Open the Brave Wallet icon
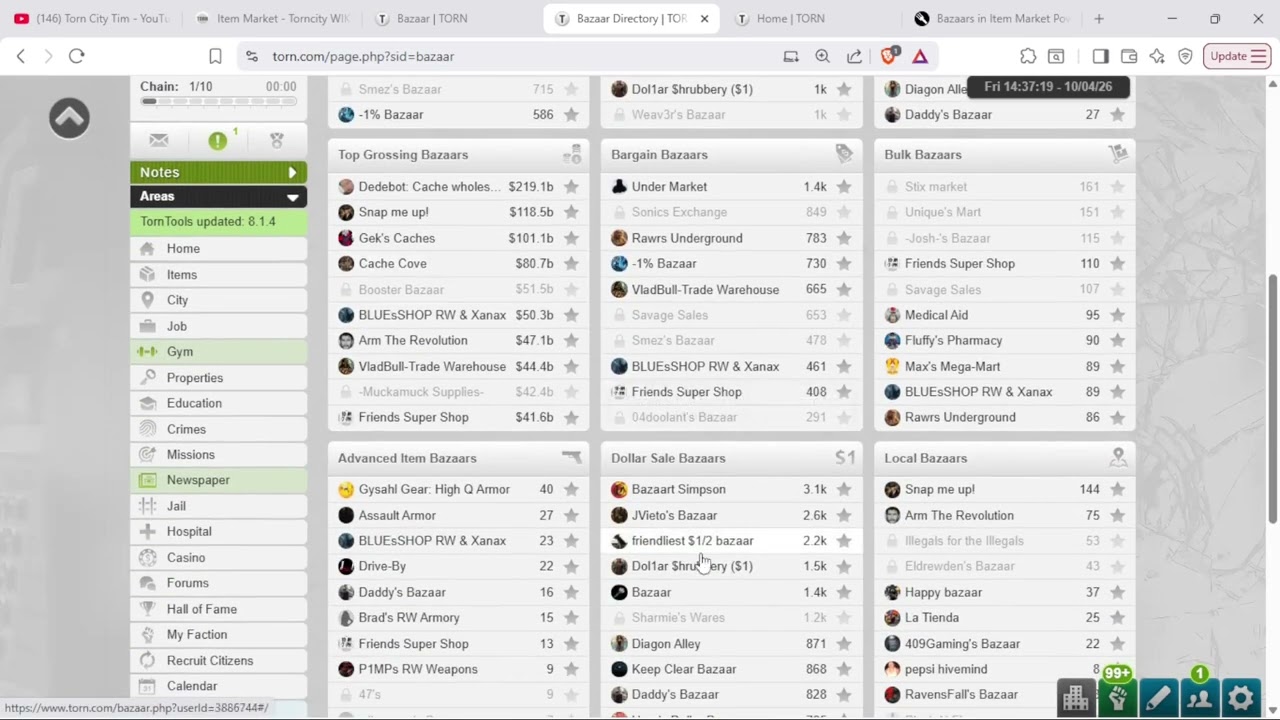Image resolution: width=1280 pixels, height=720 pixels. pyautogui.click(x=1129, y=56)
